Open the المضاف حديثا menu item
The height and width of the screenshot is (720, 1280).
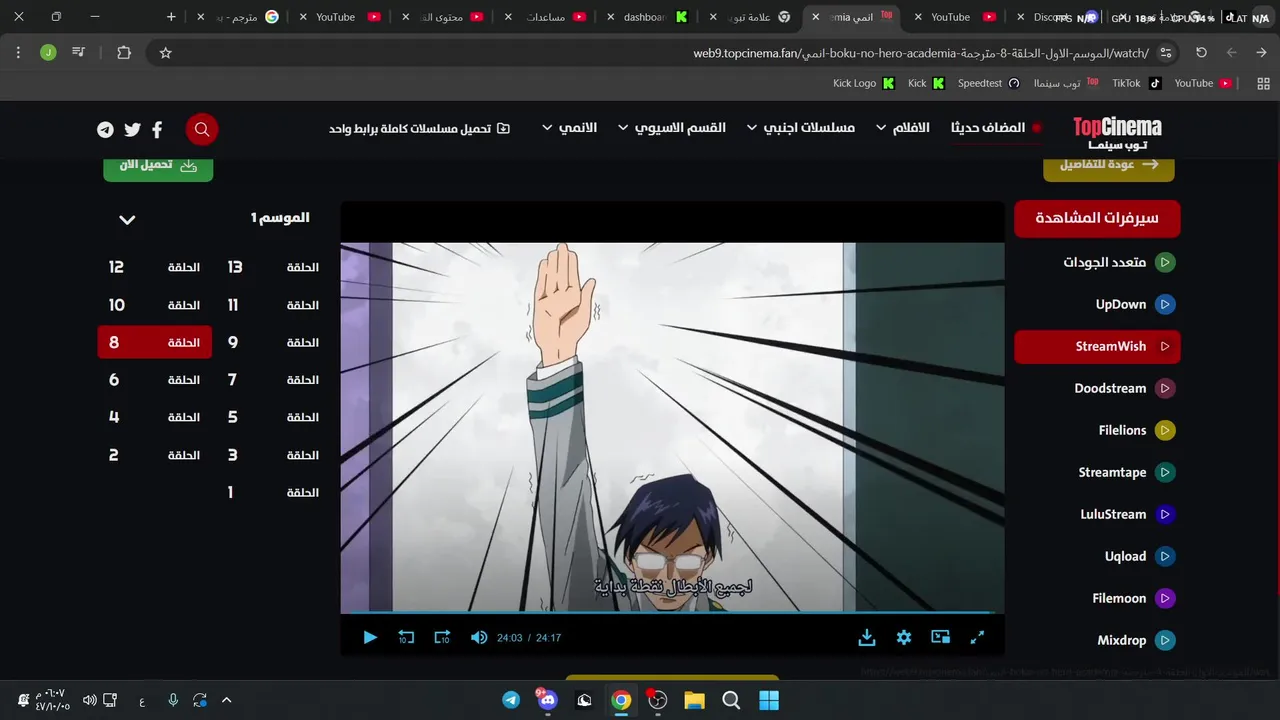coord(995,128)
